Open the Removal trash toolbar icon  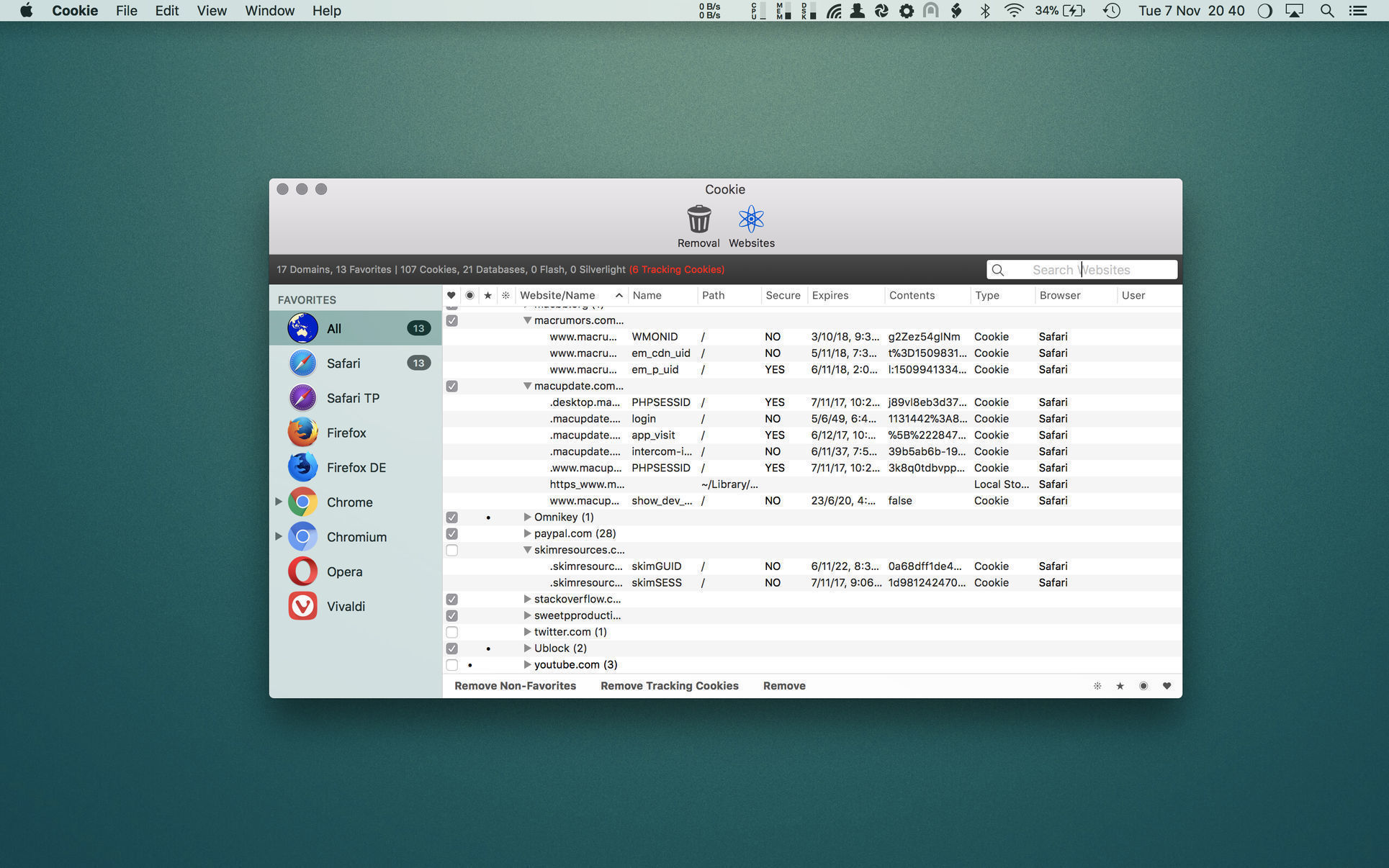698,220
